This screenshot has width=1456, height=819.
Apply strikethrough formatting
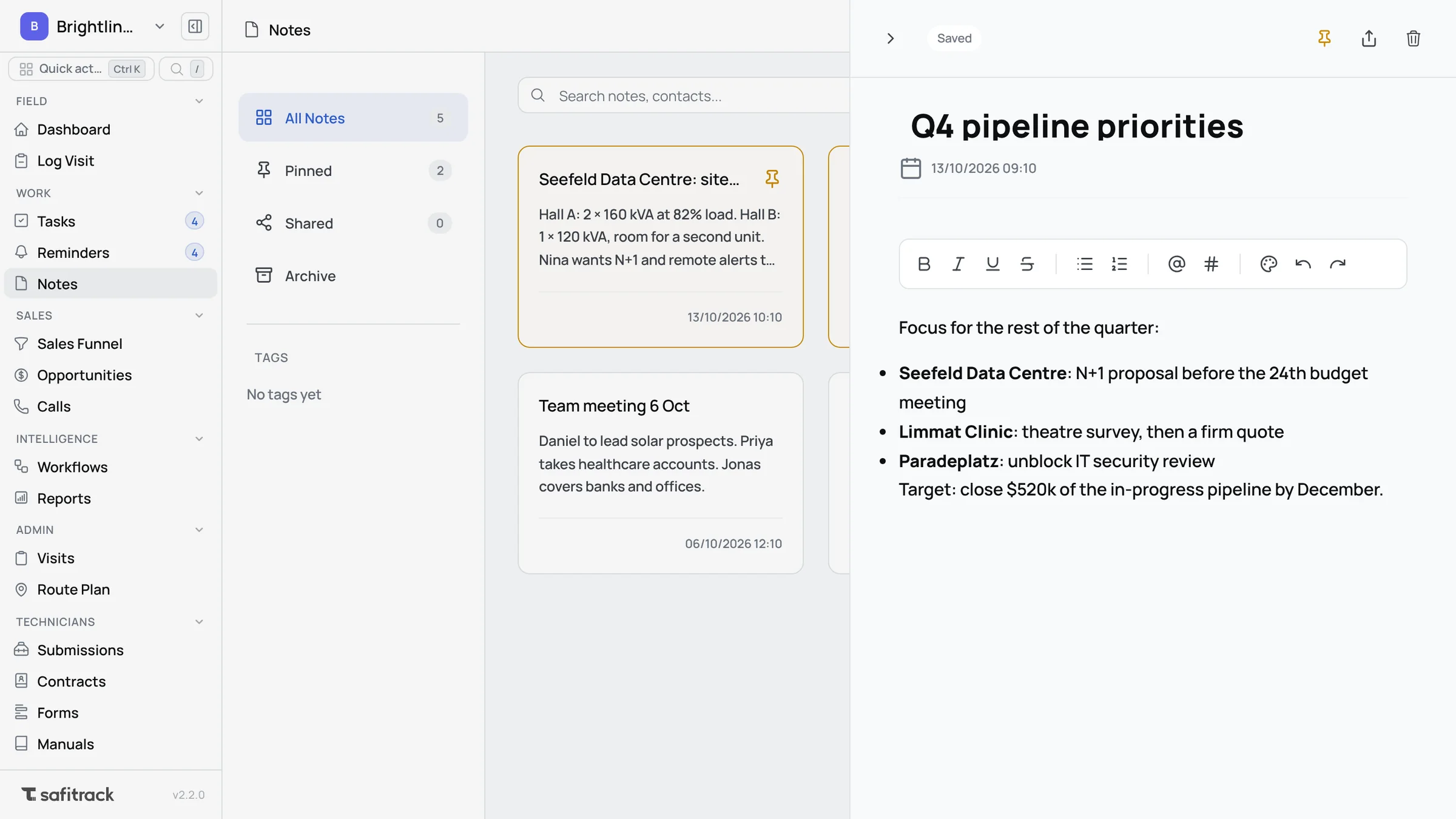1027,264
